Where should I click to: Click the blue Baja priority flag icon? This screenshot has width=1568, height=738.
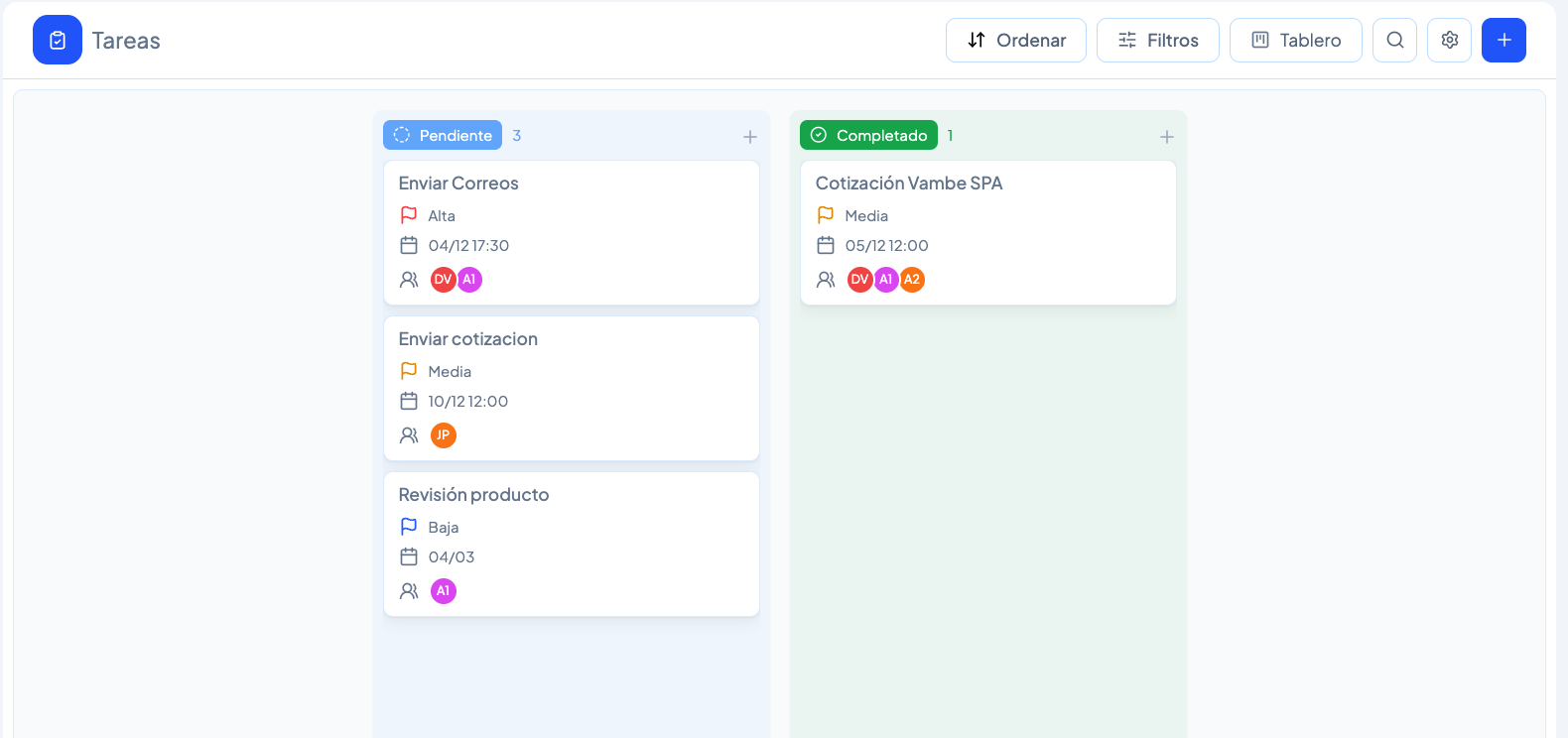pos(409,527)
